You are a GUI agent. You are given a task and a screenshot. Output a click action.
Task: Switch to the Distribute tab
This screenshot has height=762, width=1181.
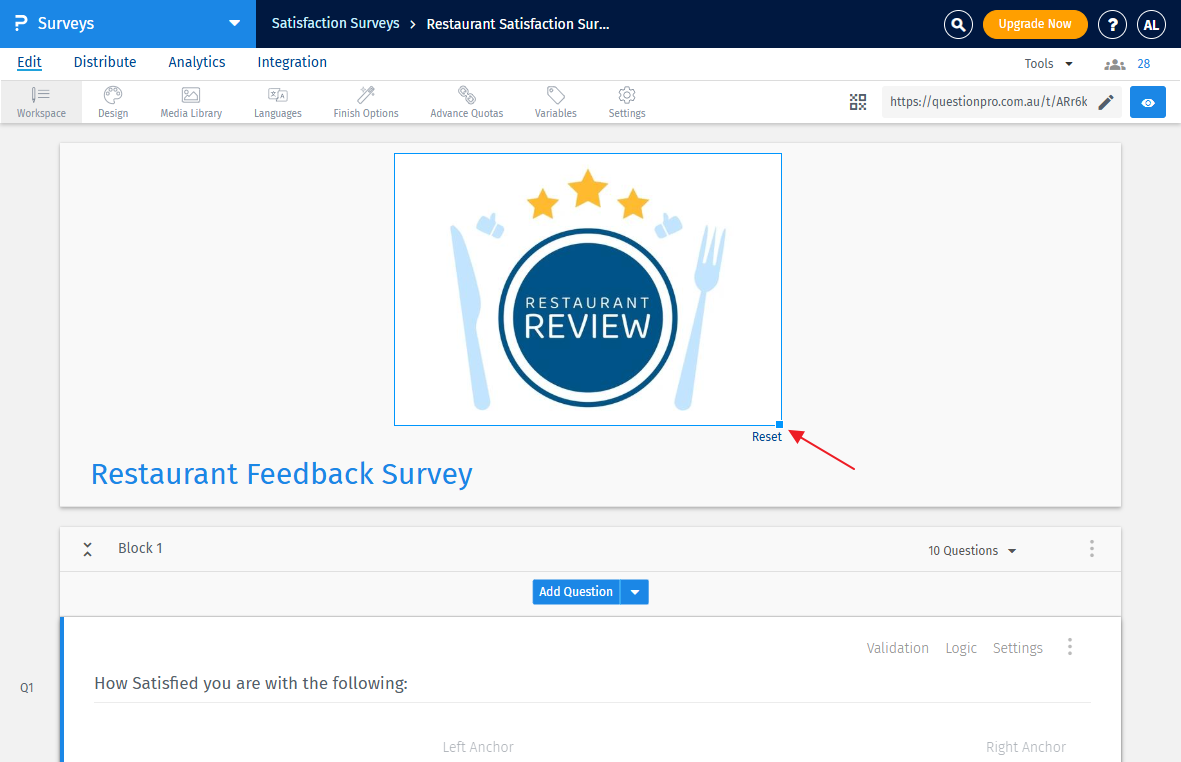tap(104, 62)
